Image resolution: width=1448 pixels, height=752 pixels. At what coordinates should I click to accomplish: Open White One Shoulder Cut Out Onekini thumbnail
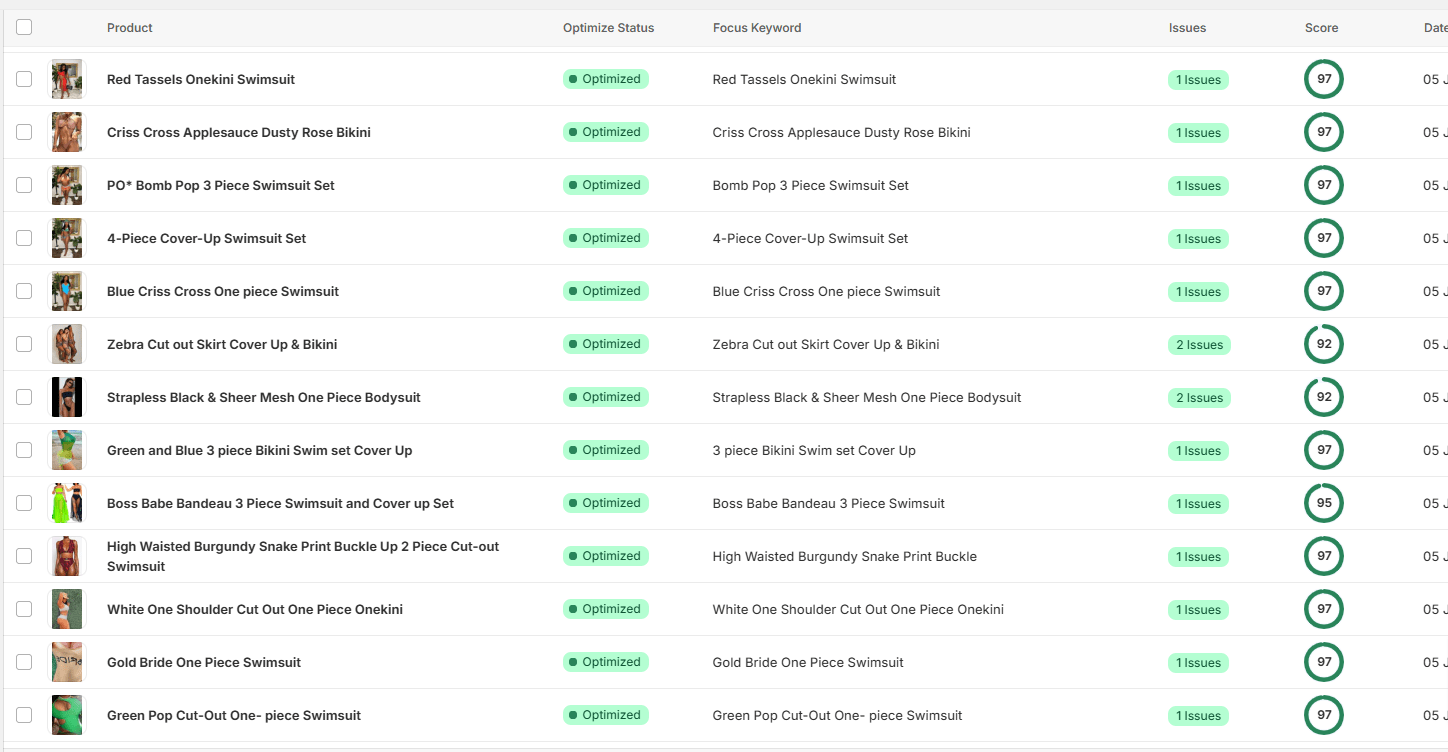click(67, 609)
